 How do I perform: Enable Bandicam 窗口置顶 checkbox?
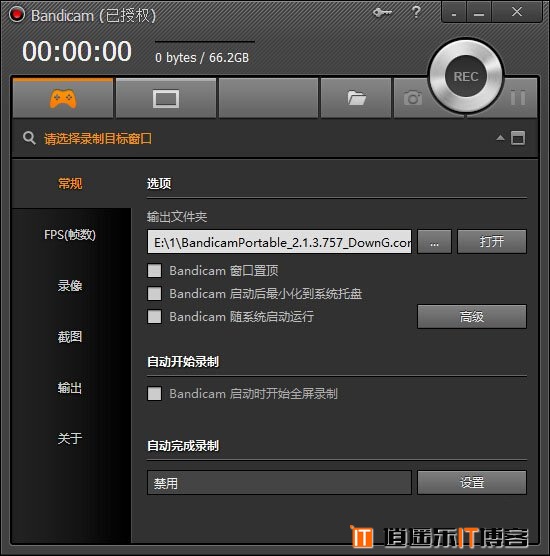(154, 271)
